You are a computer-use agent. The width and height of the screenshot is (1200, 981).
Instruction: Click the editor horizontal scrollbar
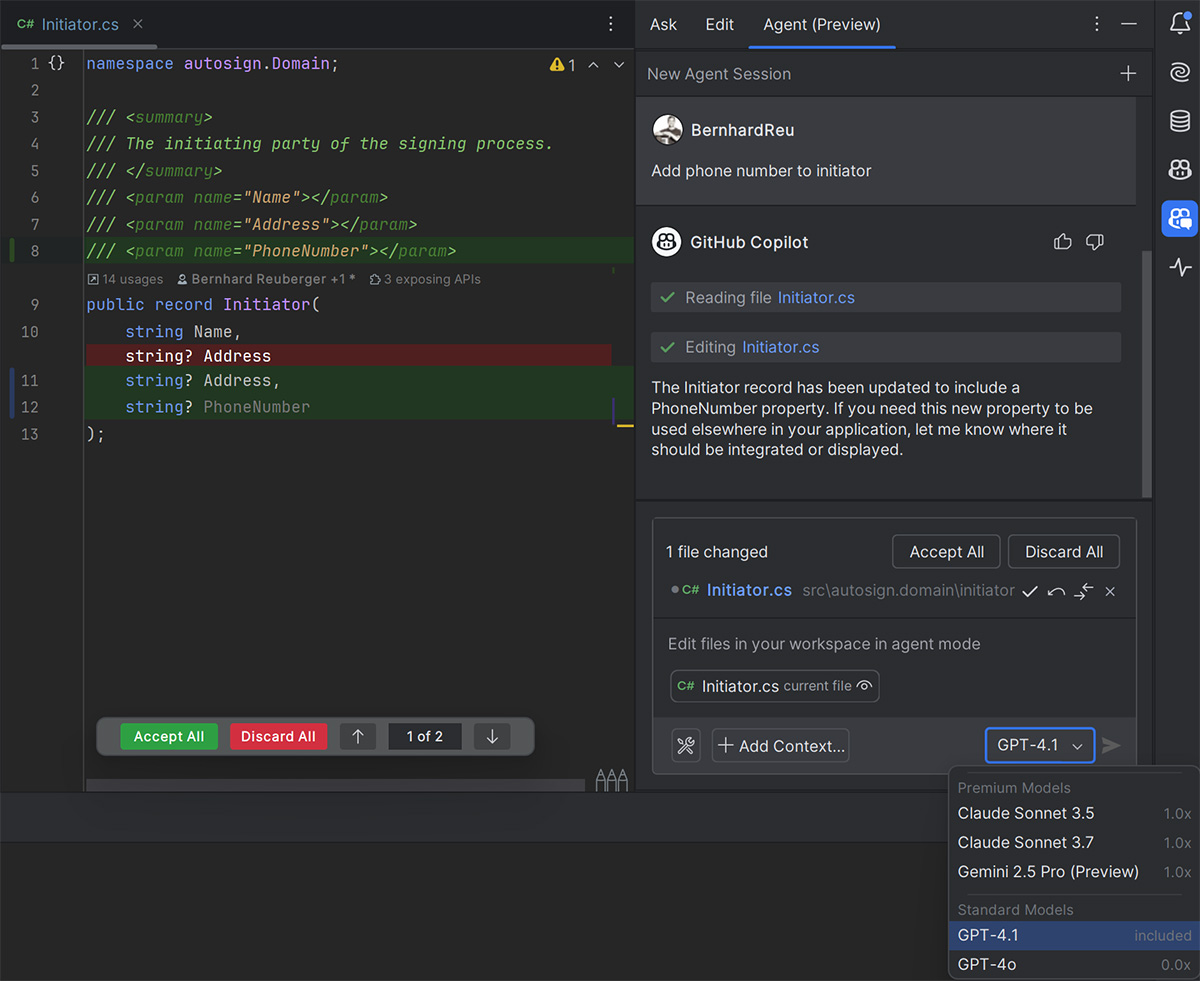[x=335, y=786]
